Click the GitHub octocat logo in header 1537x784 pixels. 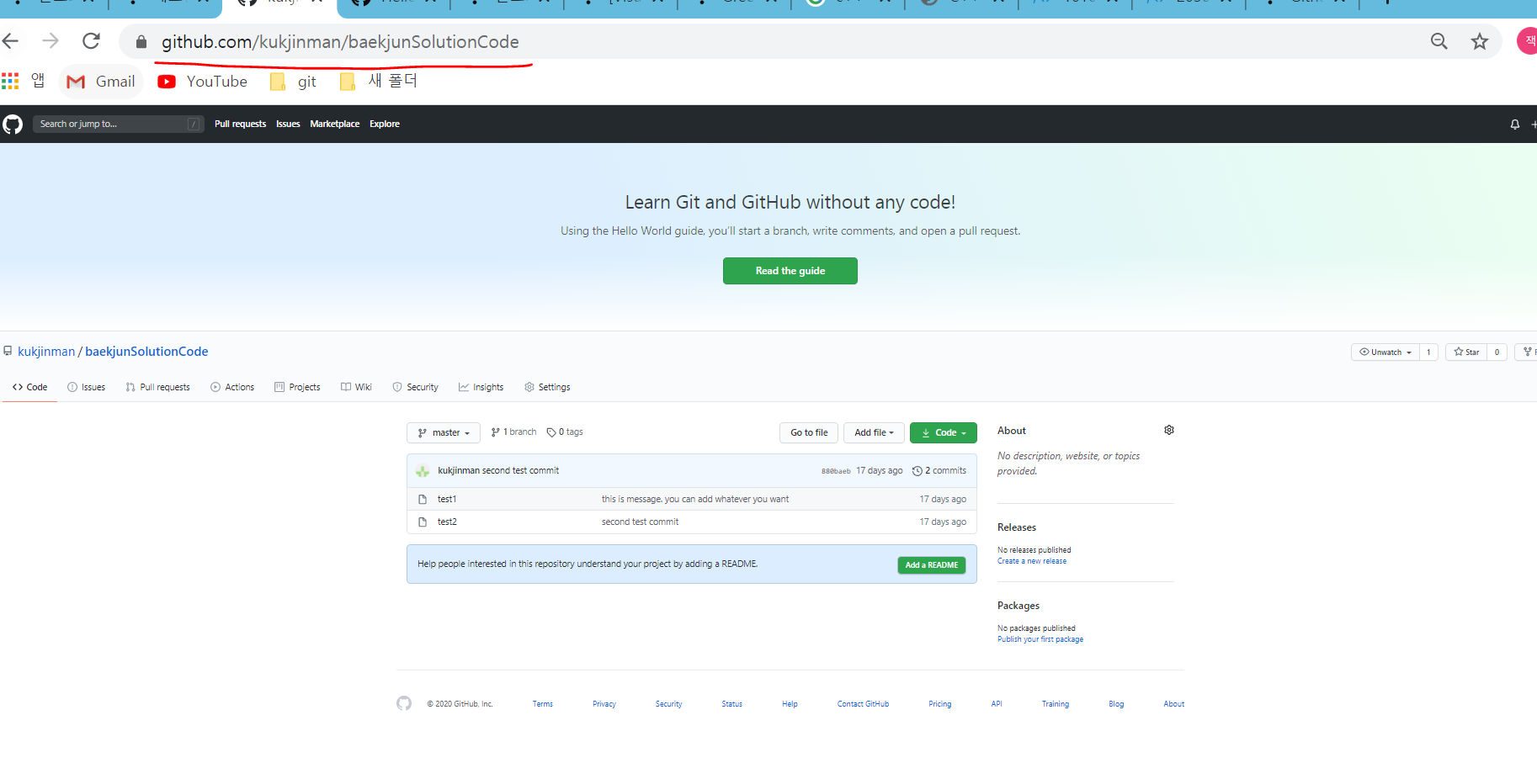pyautogui.click(x=13, y=124)
